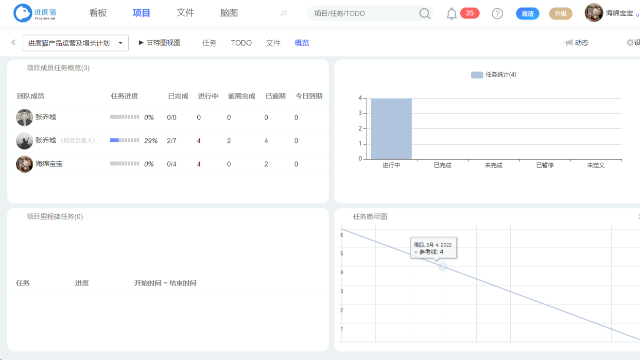
Task: Click the 项目里程碑任务(0) heading
Action: coord(55,216)
